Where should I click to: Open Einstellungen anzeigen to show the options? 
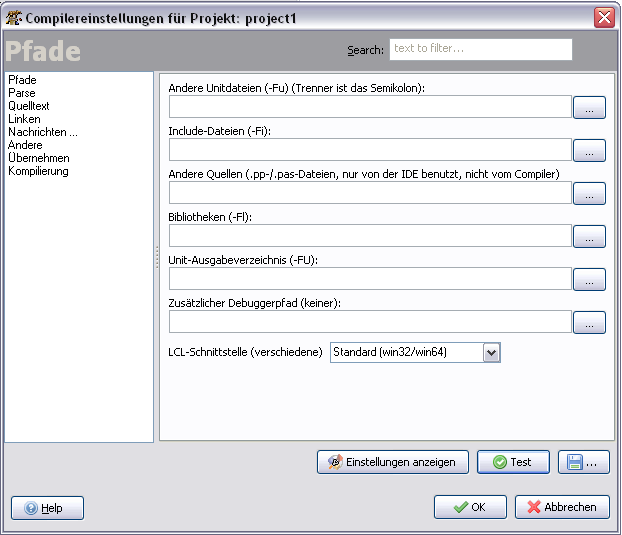tap(393, 462)
